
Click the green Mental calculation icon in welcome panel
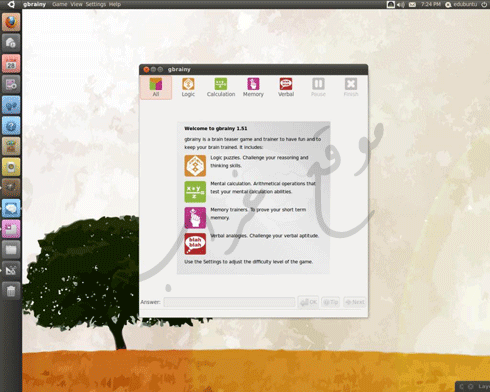195,192
